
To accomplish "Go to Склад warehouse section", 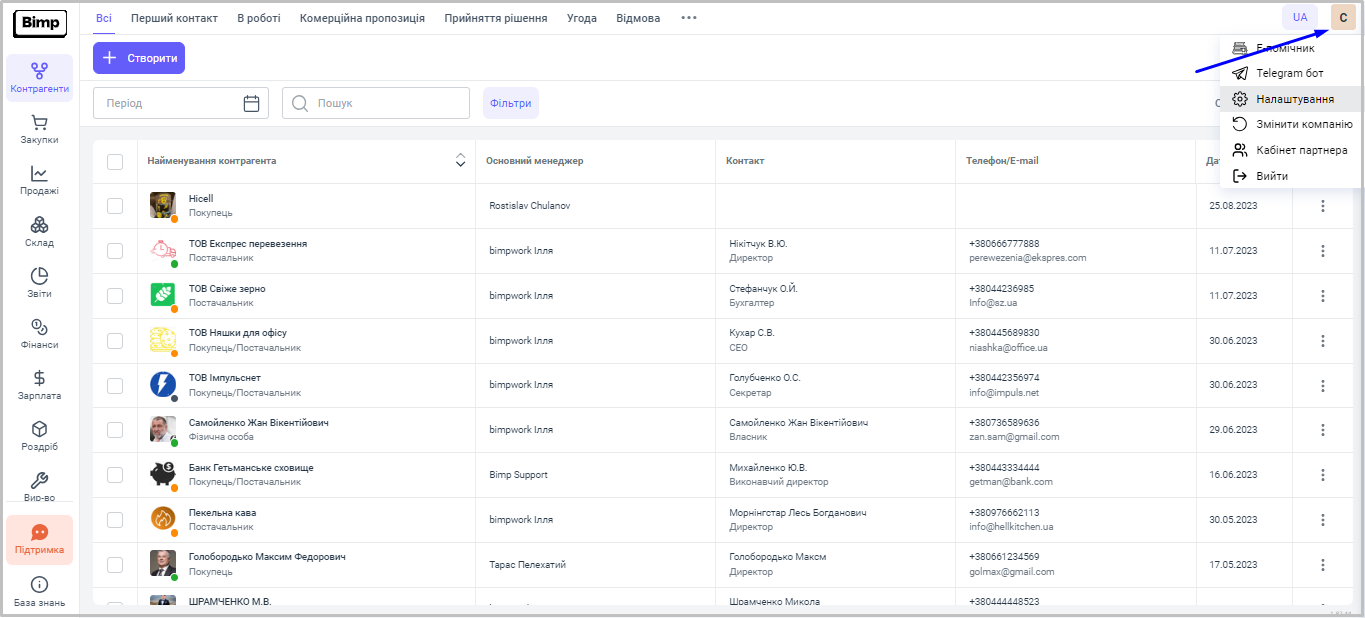I will pyautogui.click(x=40, y=232).
